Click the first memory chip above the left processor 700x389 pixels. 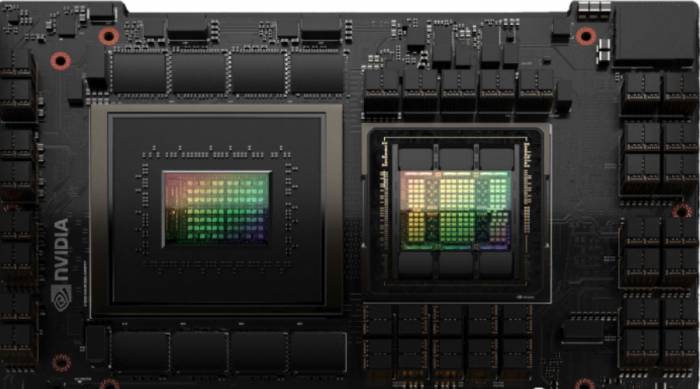(139, 73)
